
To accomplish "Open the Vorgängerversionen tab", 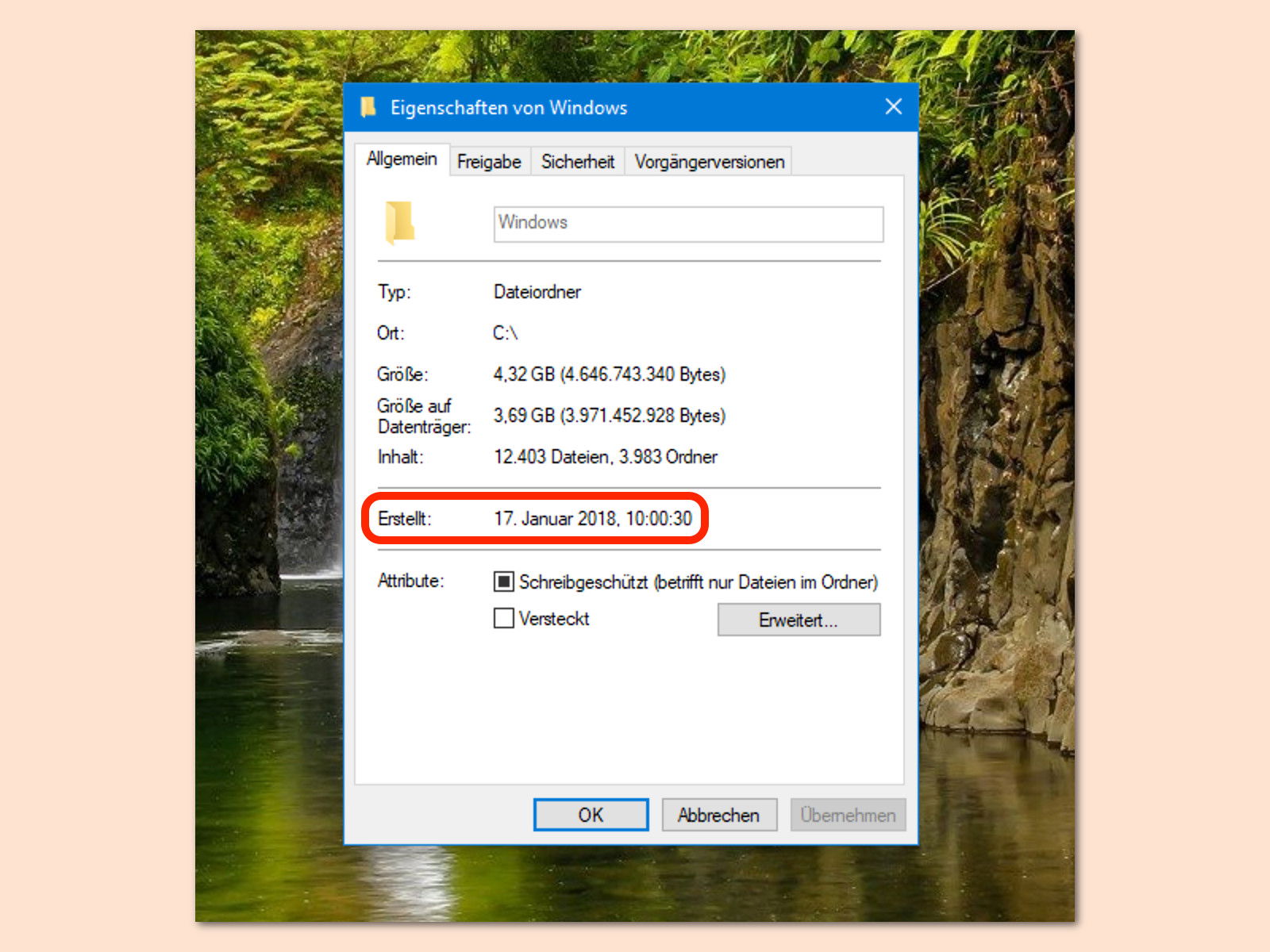I will click(710, 162).
